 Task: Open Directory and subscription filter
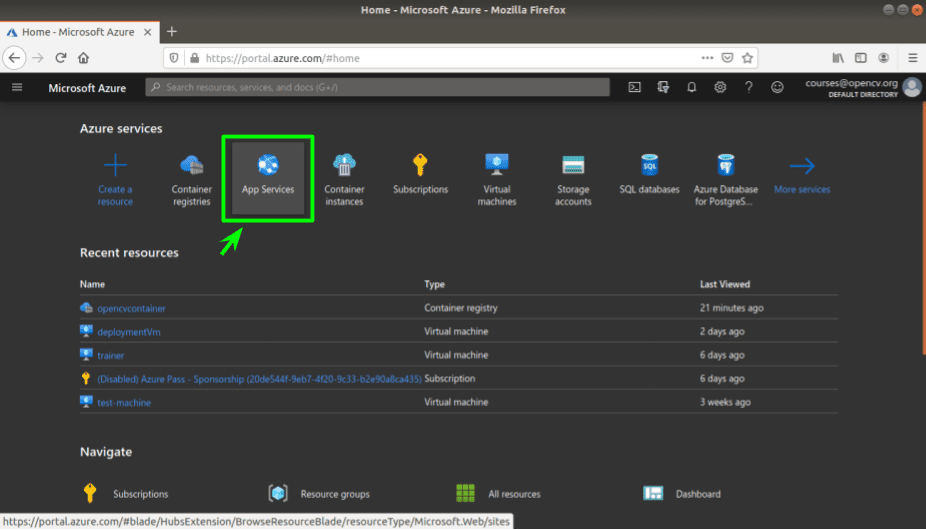click(x=663, y=87)
